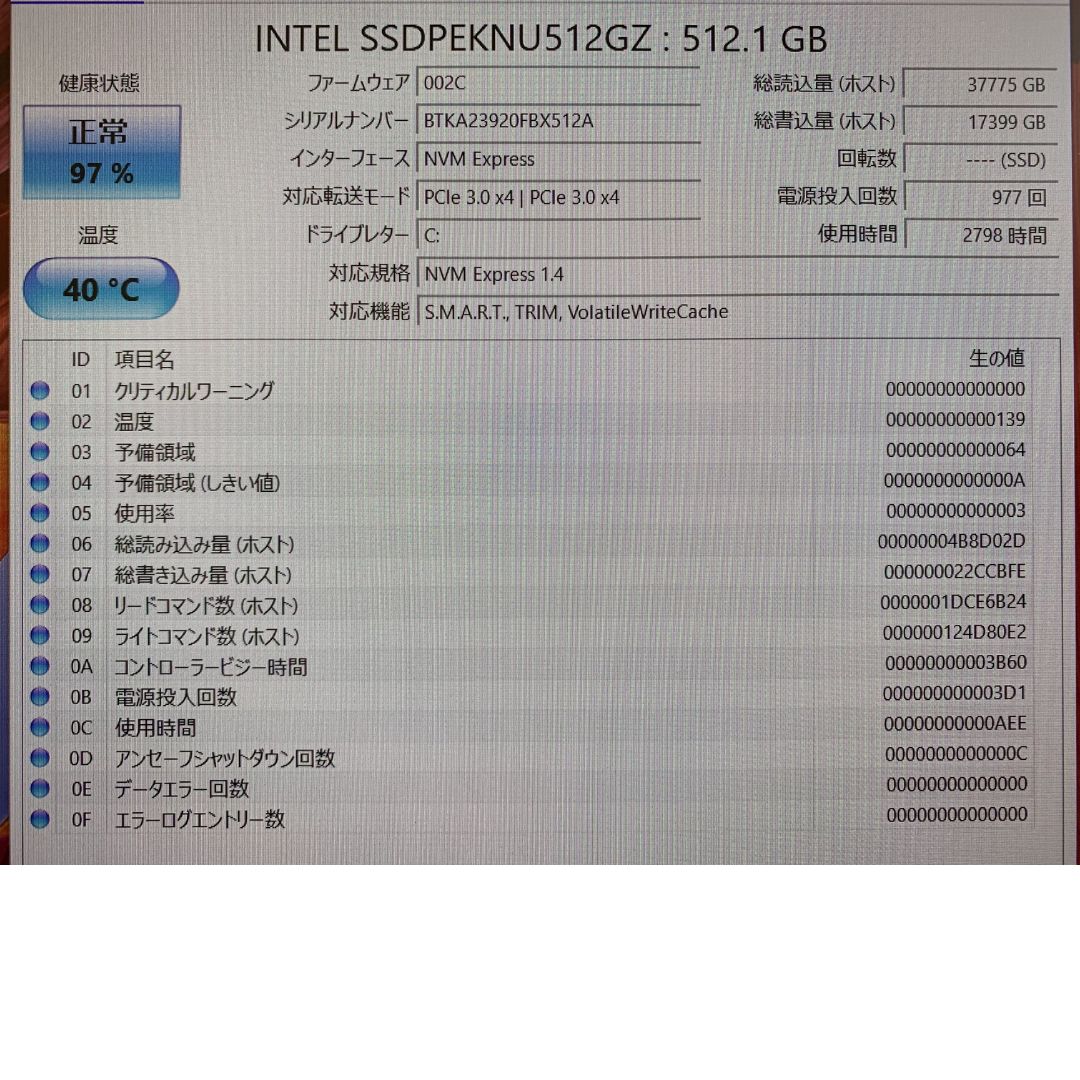Click raw value 00000000003B60
1080x1080 pixels.
coord(955,663)
